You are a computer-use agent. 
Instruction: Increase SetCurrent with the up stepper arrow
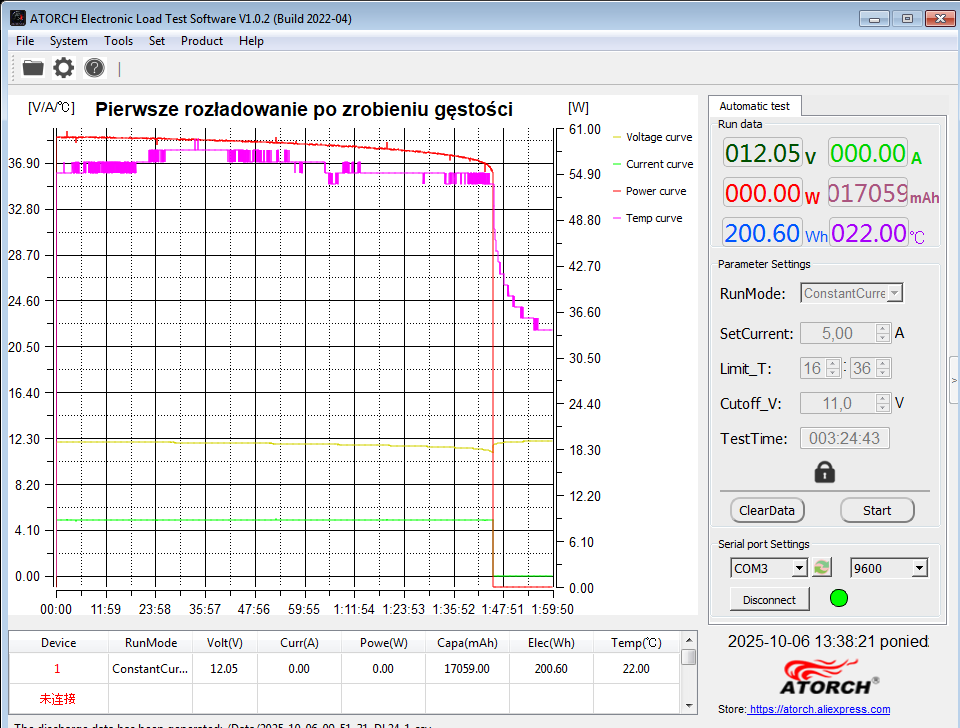pyautogui.click(x=882, y=329)
